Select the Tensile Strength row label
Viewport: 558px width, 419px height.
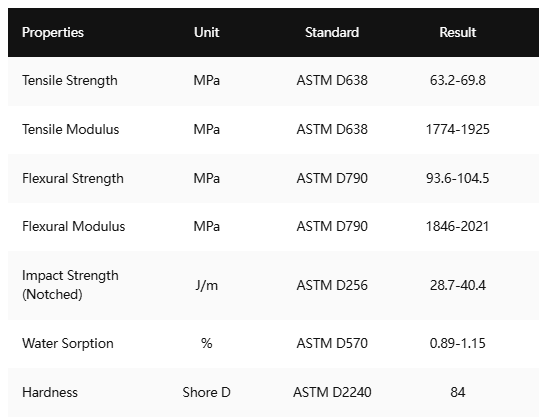[x=70, y=80]
